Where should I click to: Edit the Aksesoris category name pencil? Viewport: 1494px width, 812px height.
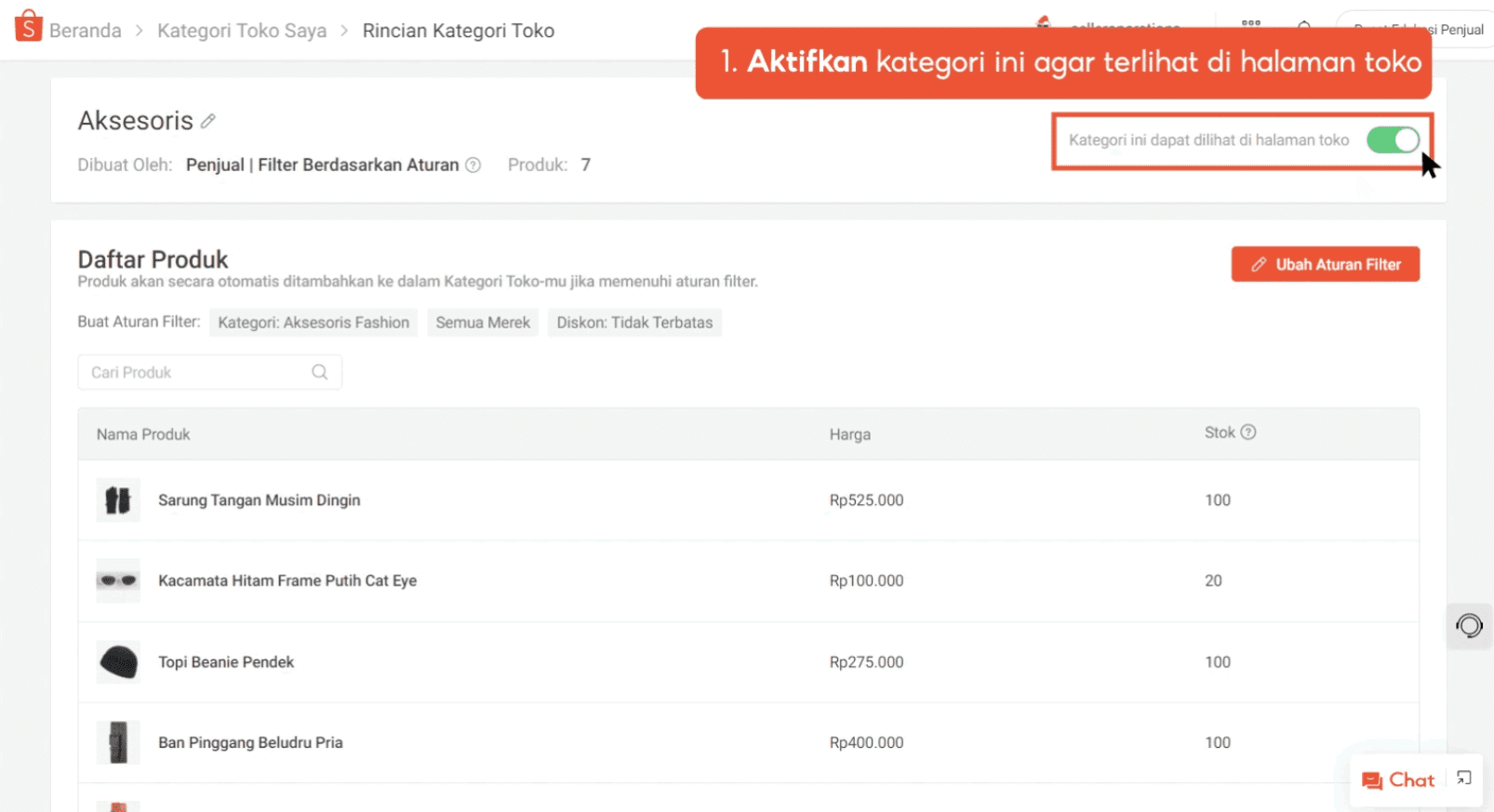(208, 121)
